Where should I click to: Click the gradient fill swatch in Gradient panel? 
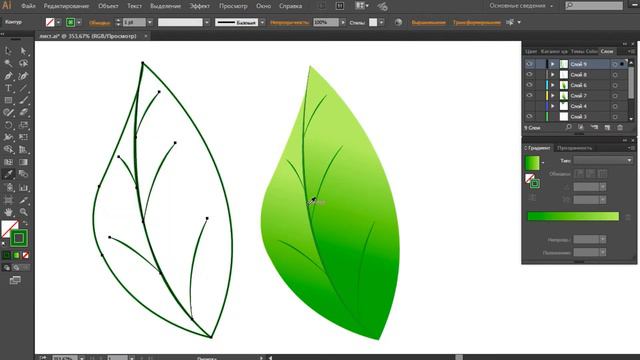pos(532,163)
